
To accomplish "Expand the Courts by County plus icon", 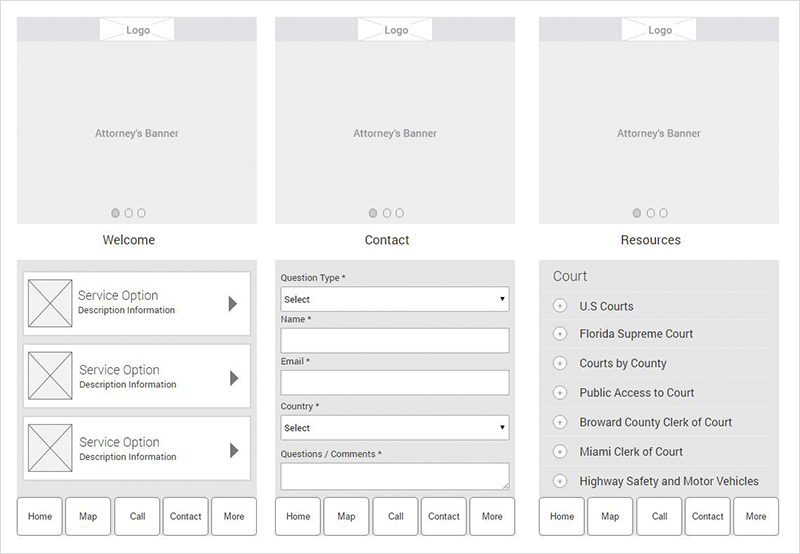I will coord(560,363).
